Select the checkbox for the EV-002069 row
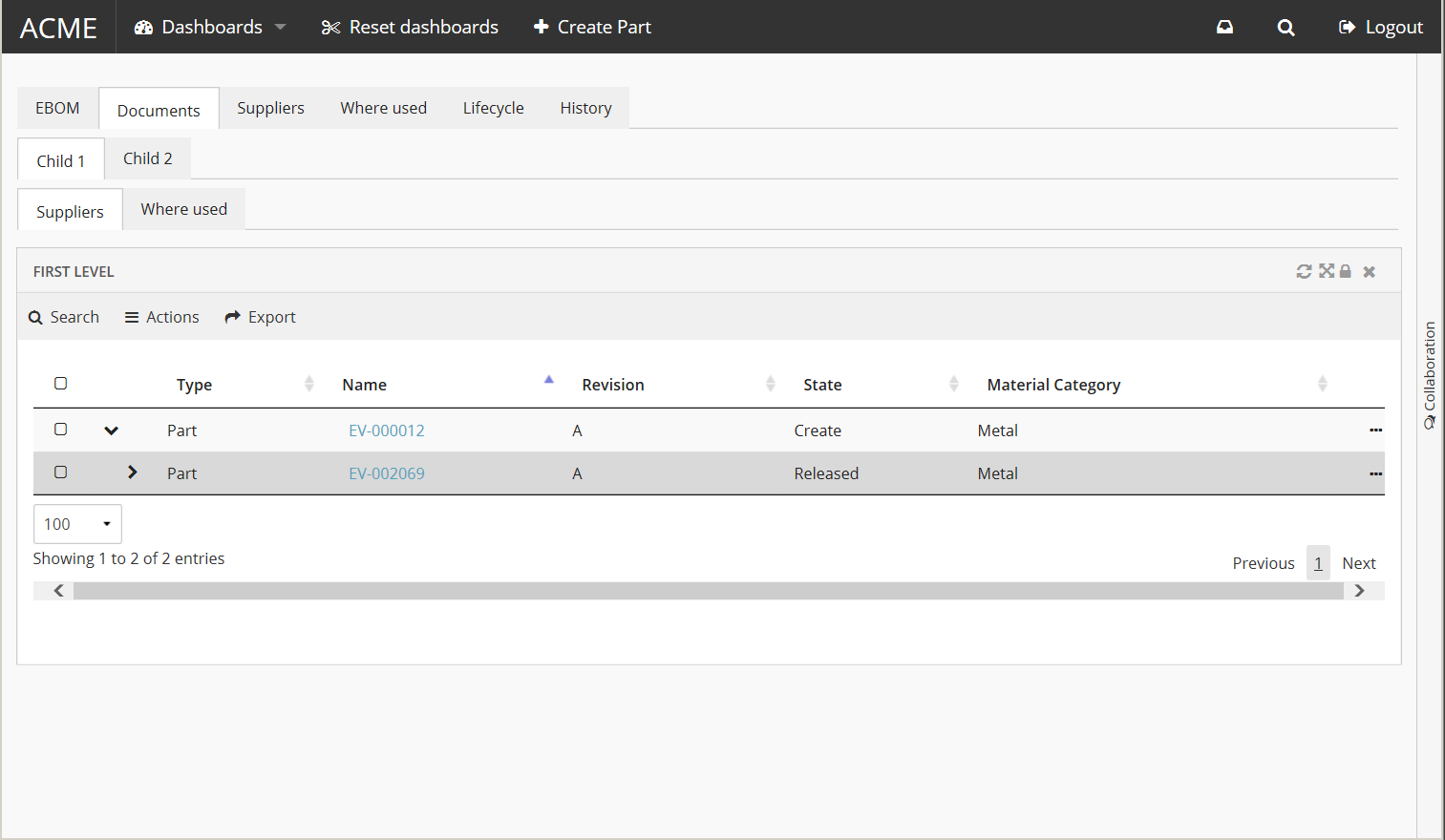 pyautogui.click(x=61, y=472)
